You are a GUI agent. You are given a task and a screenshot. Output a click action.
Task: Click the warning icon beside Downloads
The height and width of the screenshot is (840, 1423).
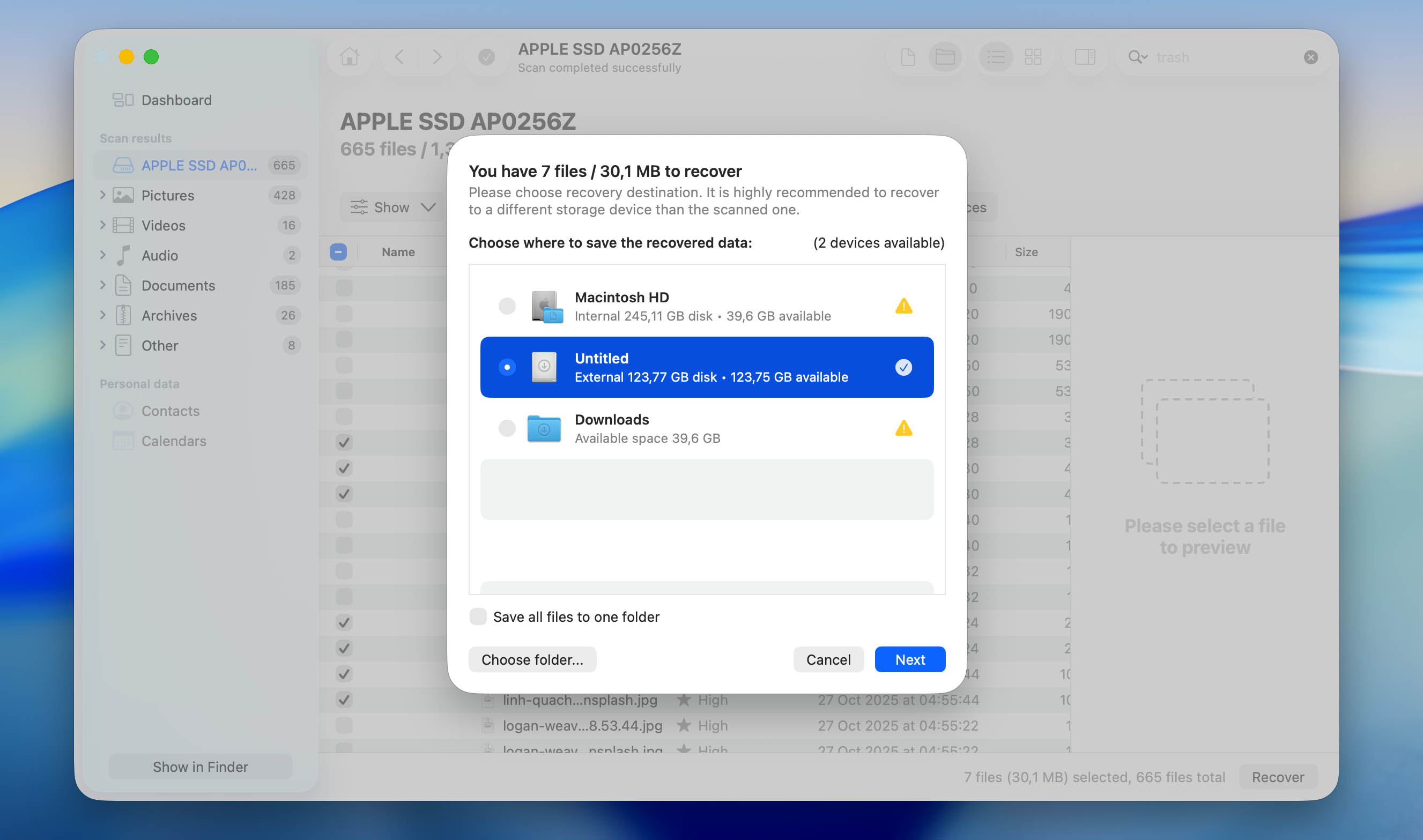pos(903,428)
